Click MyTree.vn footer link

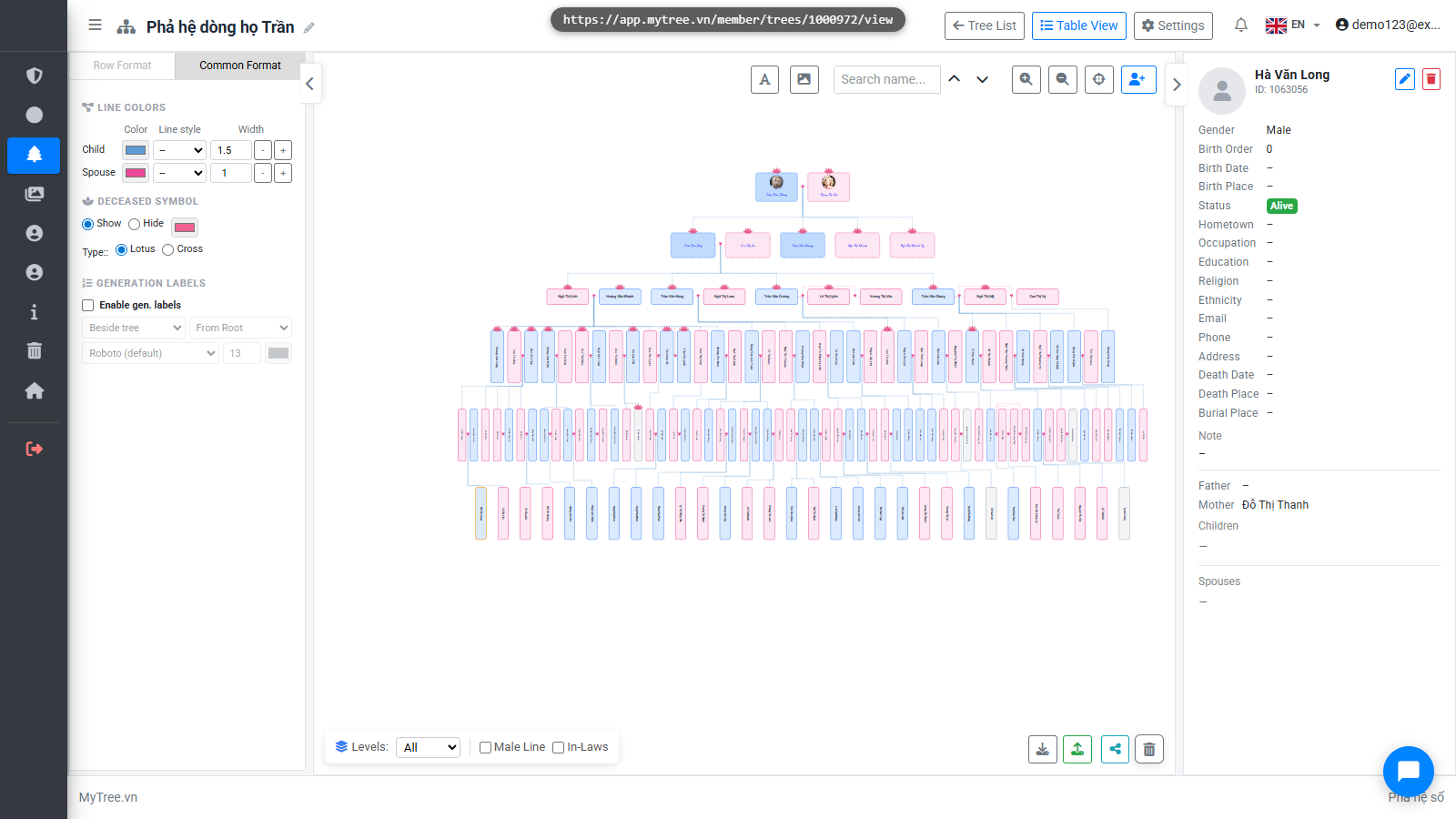(108, 797)
